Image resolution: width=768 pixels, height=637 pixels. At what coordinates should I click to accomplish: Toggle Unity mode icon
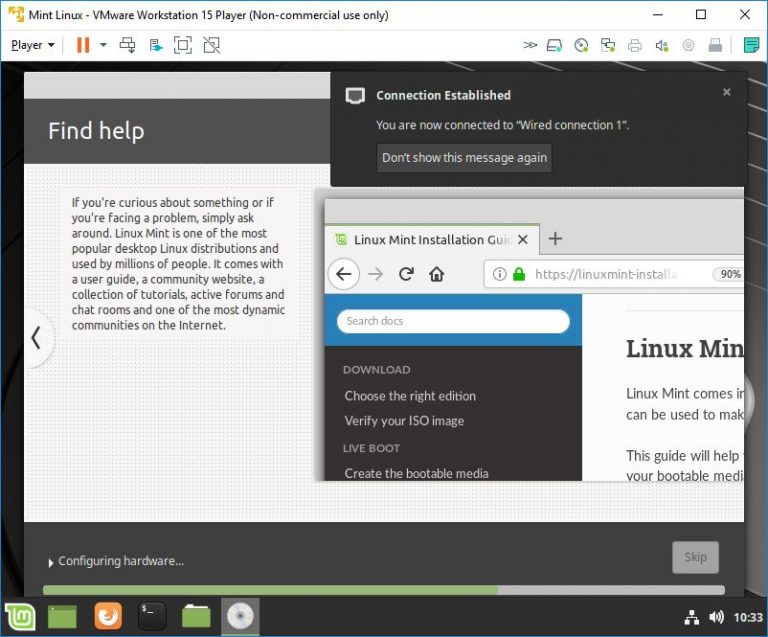coord(212,45)
